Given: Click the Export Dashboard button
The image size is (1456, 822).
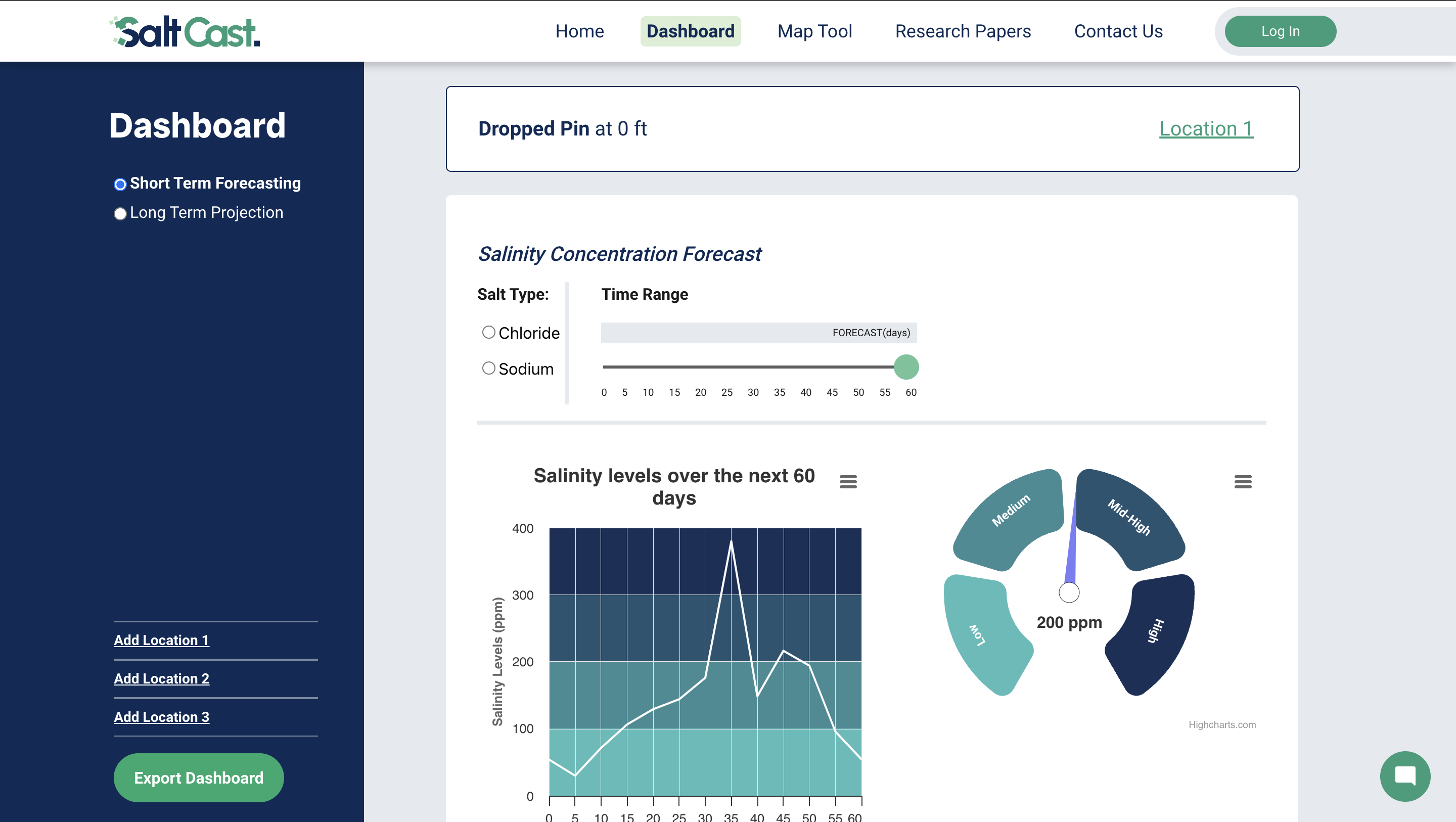Looking at the screenshot, I should tap(198, 778).
